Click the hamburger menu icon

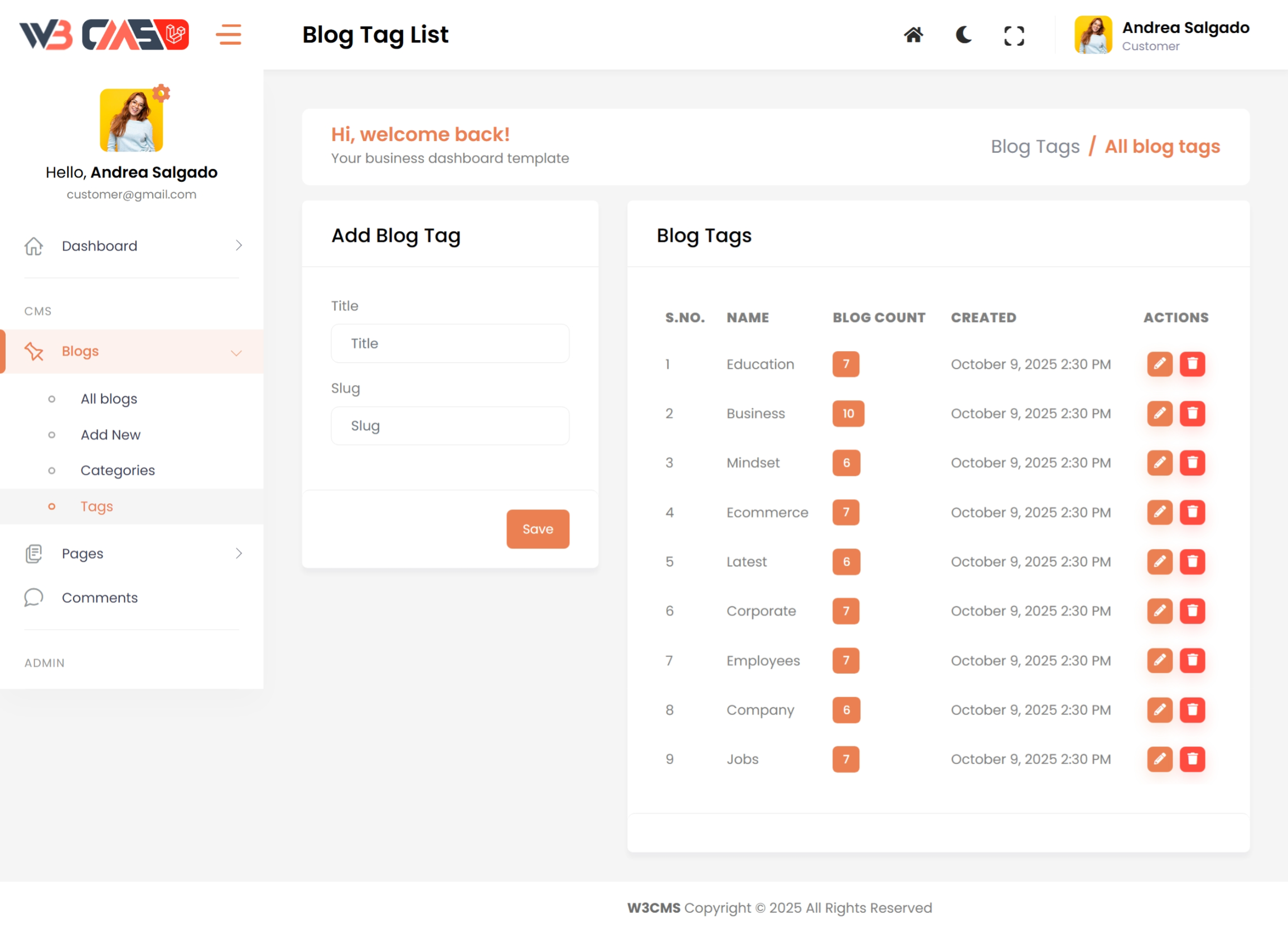228,35
